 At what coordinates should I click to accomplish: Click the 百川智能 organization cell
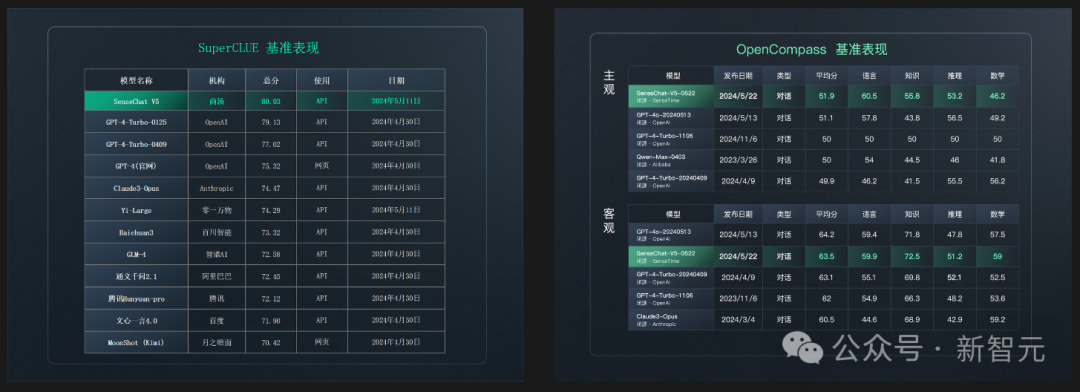tap(216, 232)
